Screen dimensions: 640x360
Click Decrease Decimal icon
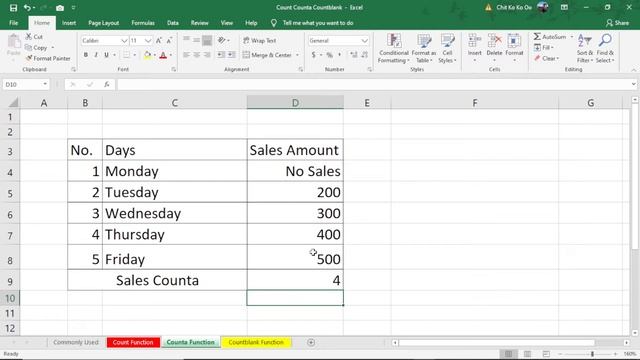[x=364, y=55]
